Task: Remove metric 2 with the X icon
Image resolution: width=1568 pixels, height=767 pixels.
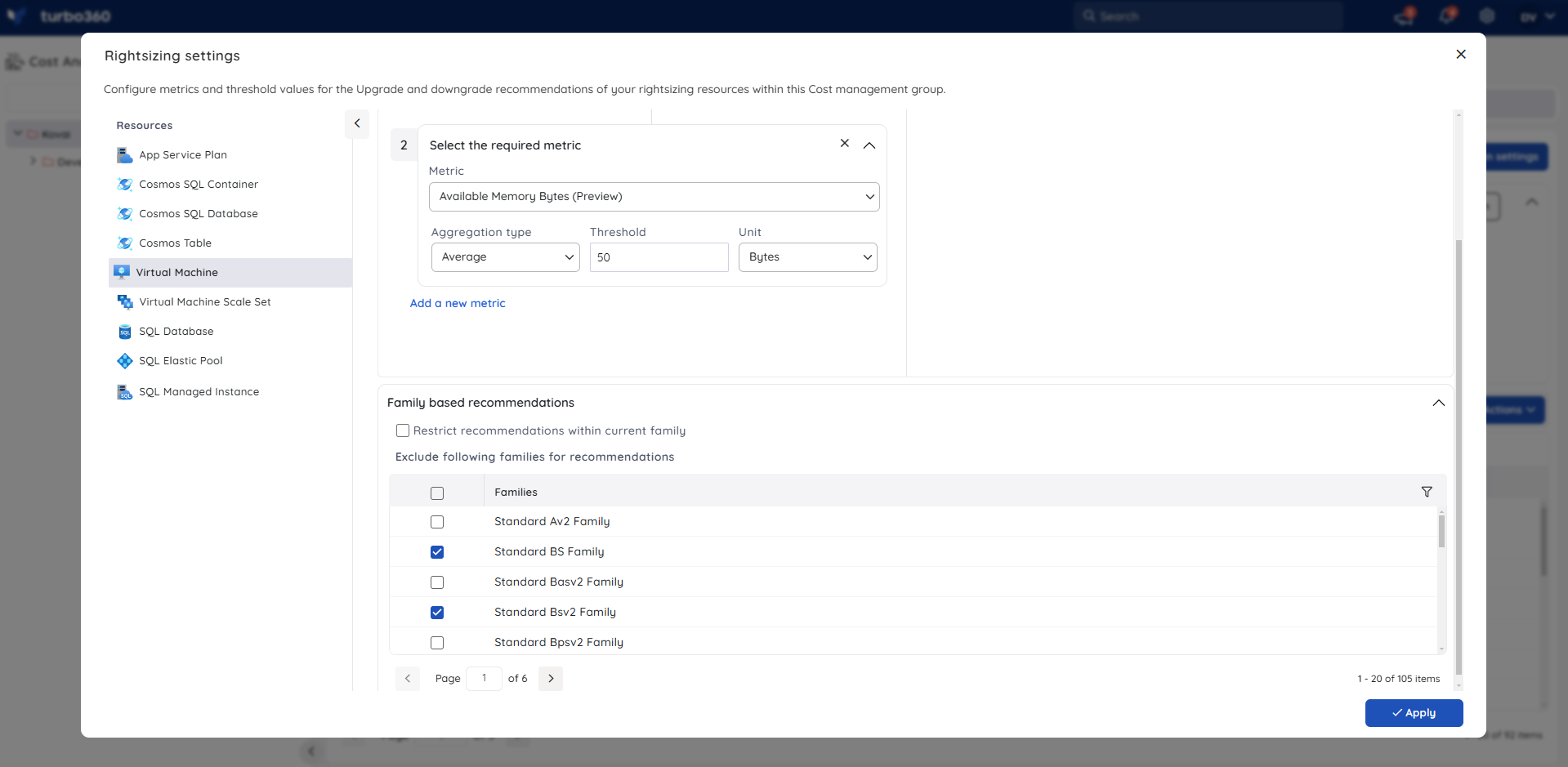Action: point(845,143)
